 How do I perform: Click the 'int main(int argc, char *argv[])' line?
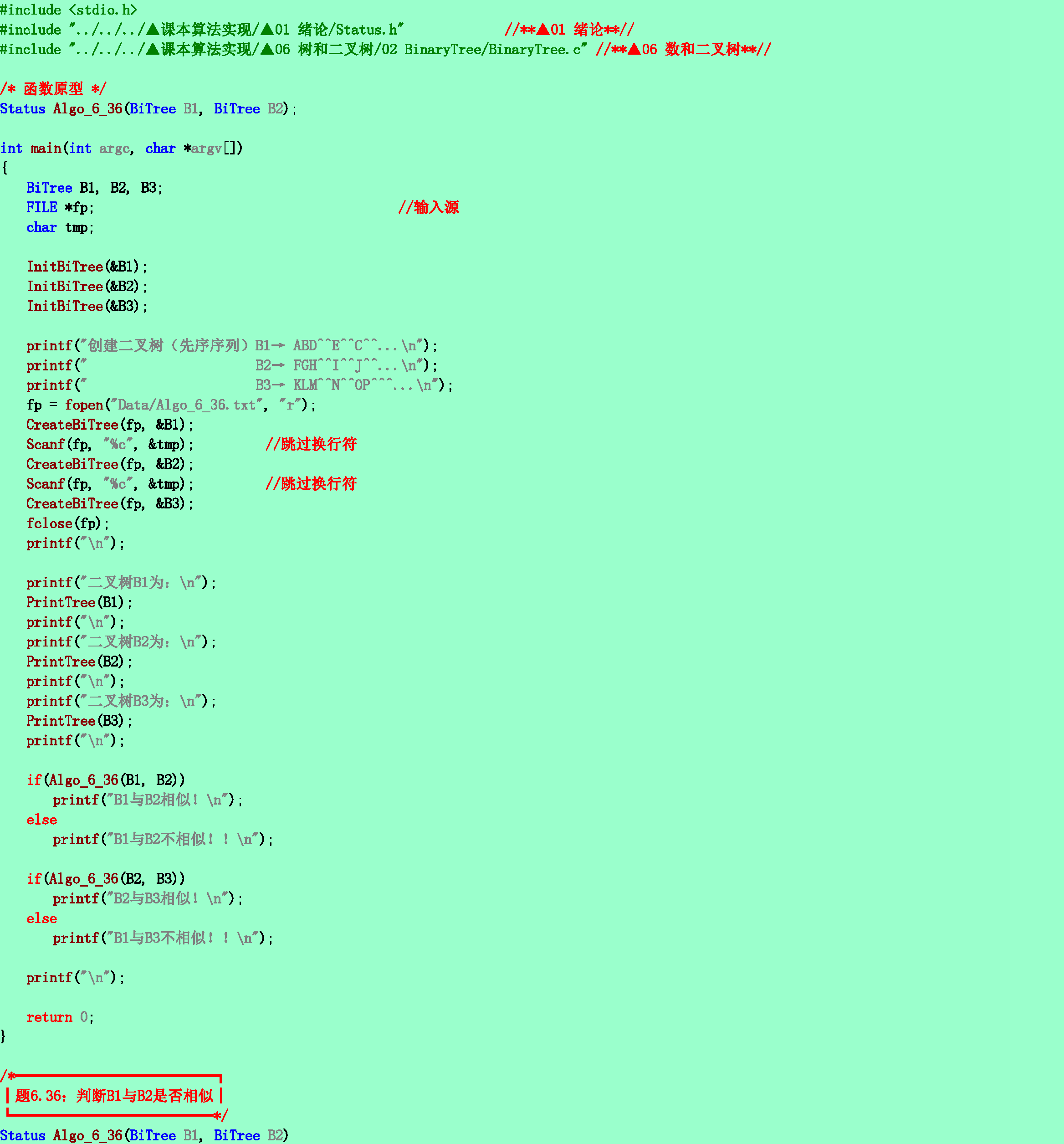(122, 149)
